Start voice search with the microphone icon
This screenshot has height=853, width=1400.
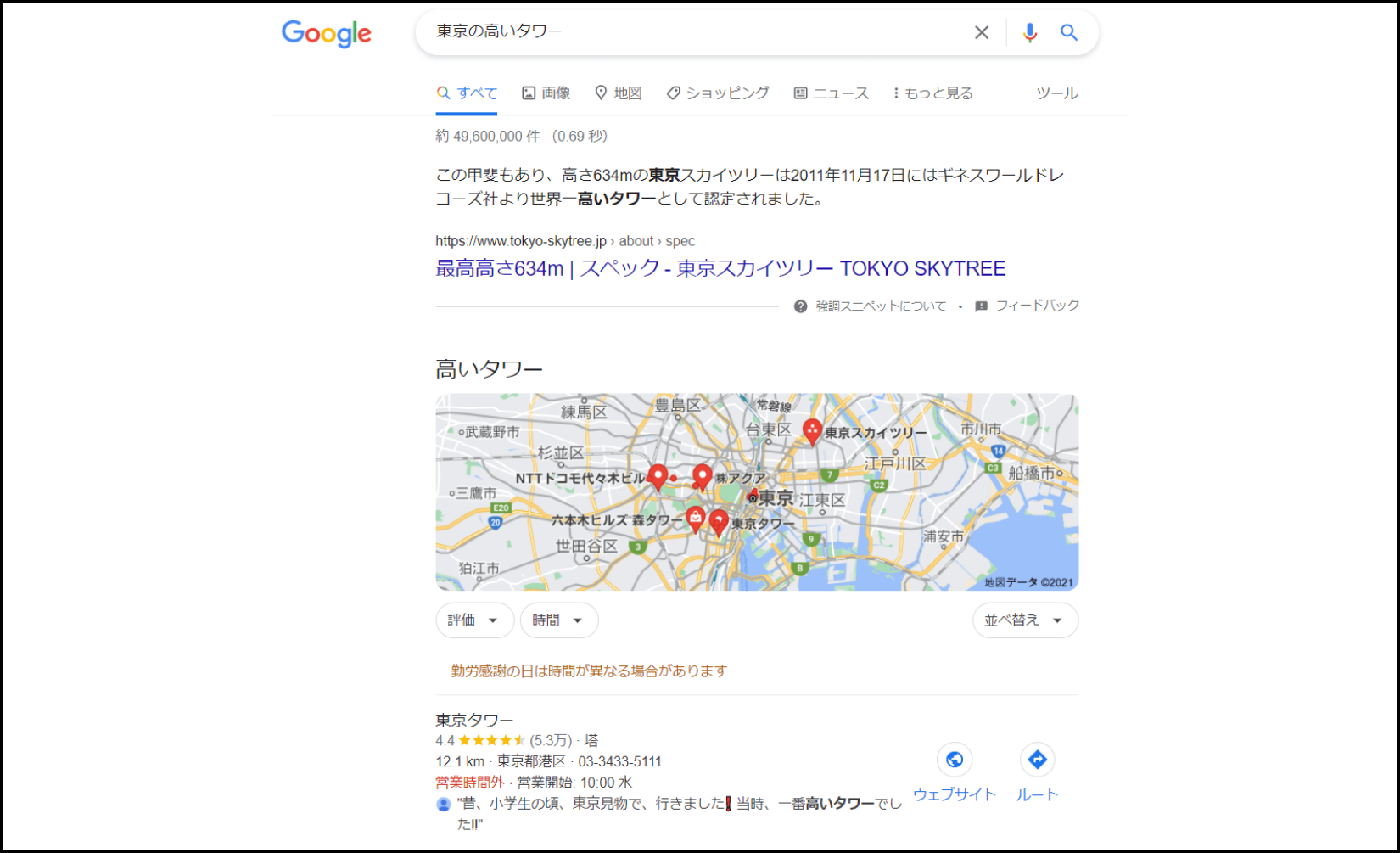(x=1029, y=32)
